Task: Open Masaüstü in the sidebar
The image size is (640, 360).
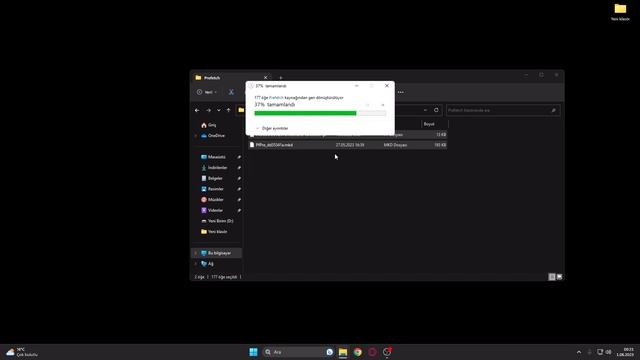Action: (213, 157)
